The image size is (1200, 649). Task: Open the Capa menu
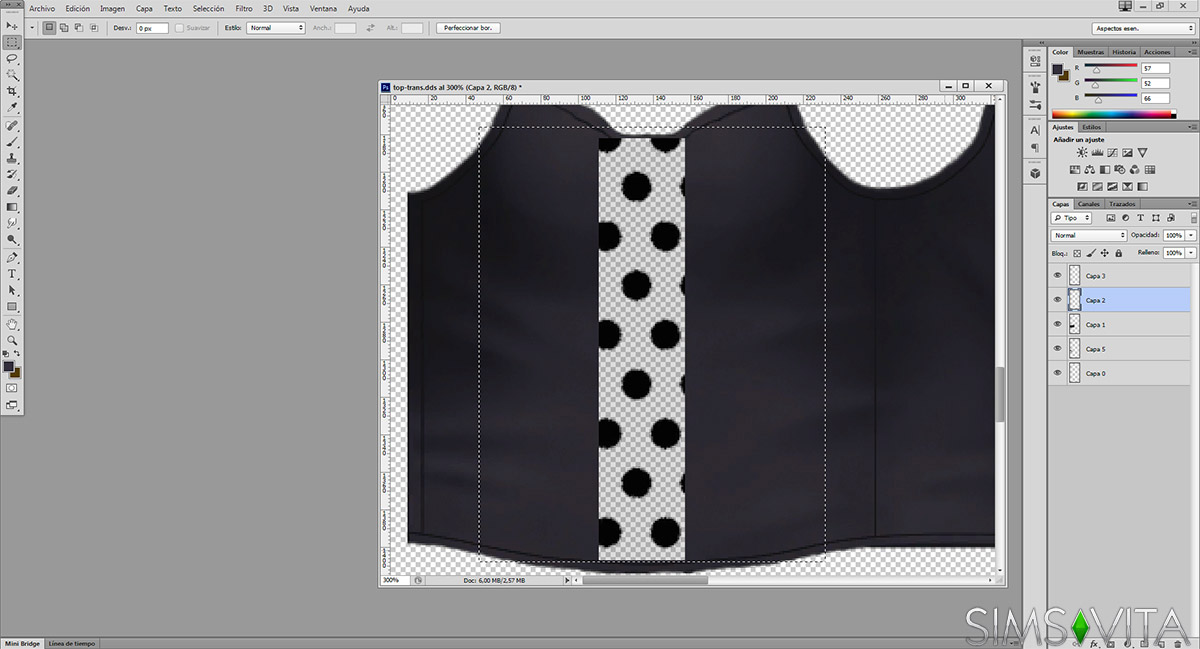[x=144, y=8]
